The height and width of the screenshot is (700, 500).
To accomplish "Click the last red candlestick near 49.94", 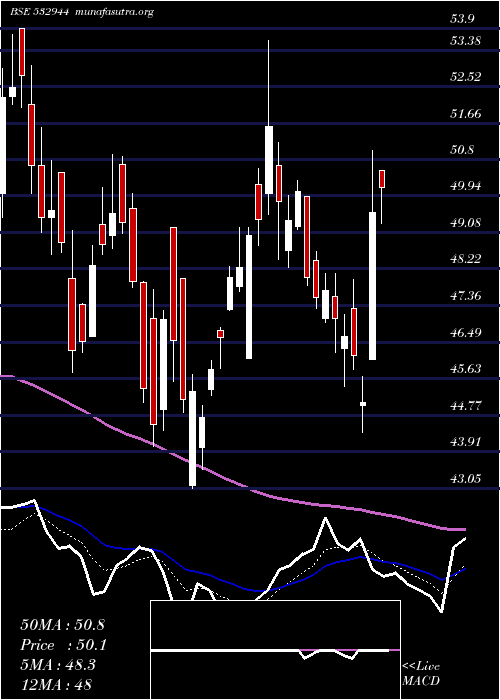I will [x=382, y=179].
